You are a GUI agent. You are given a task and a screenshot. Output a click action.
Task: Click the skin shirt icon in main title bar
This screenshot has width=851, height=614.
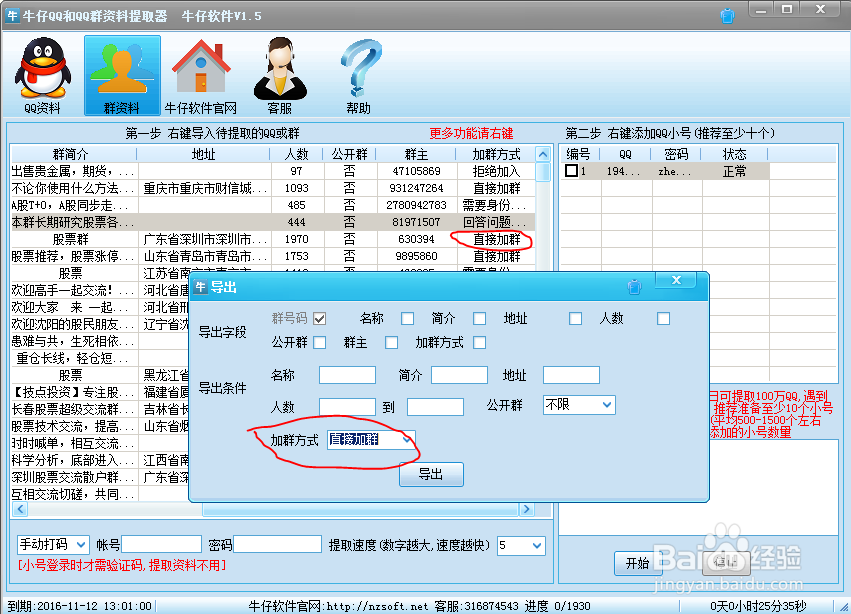click(x=727, y=16)
